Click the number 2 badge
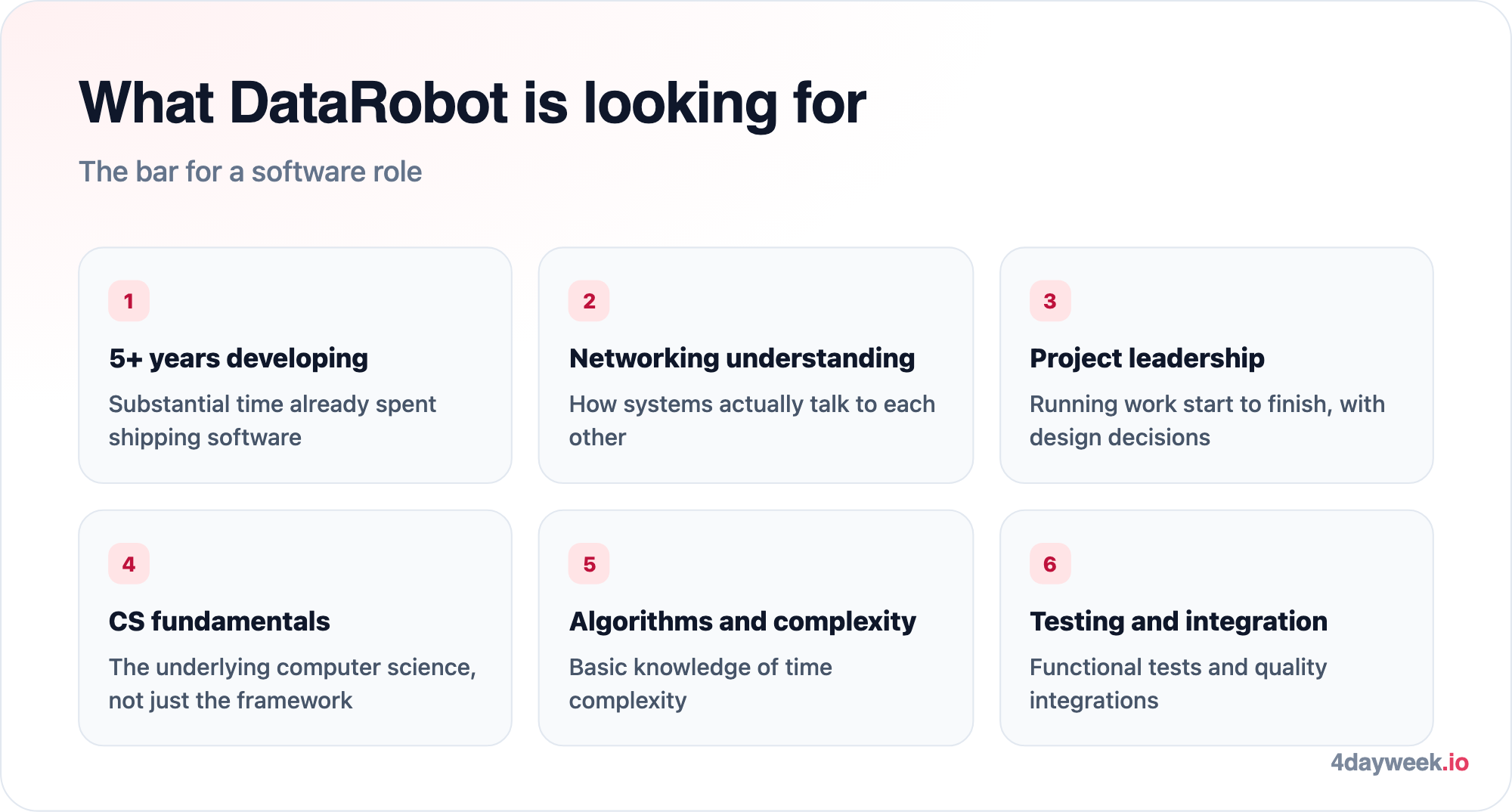1512x812 pixels. pos(589,301)
